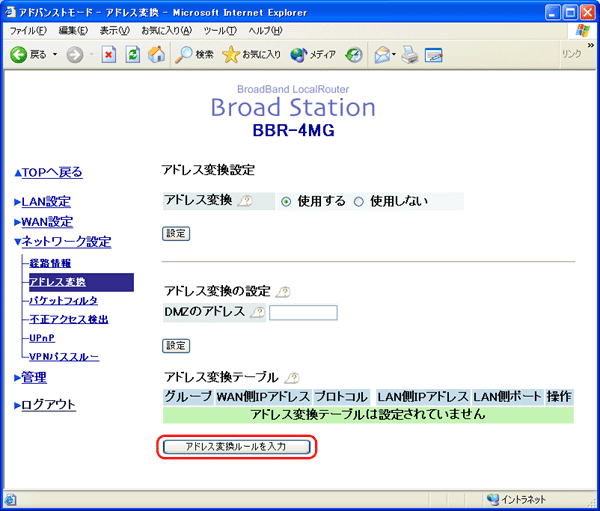This screenshot has height=511, width=600.
Task: Click the アドレス変換ルールを入力 button
Action: click(x=236, y=447)
